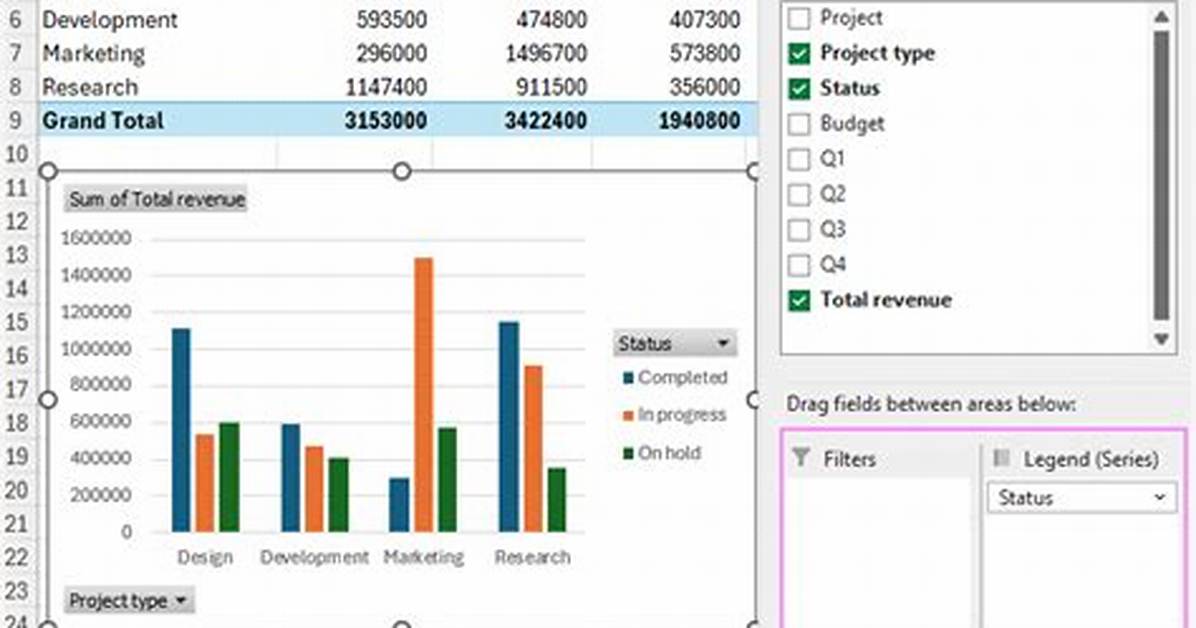Click the On hold legend entry text
Viewport: 1196px width, 628px height.
(669, 452)
